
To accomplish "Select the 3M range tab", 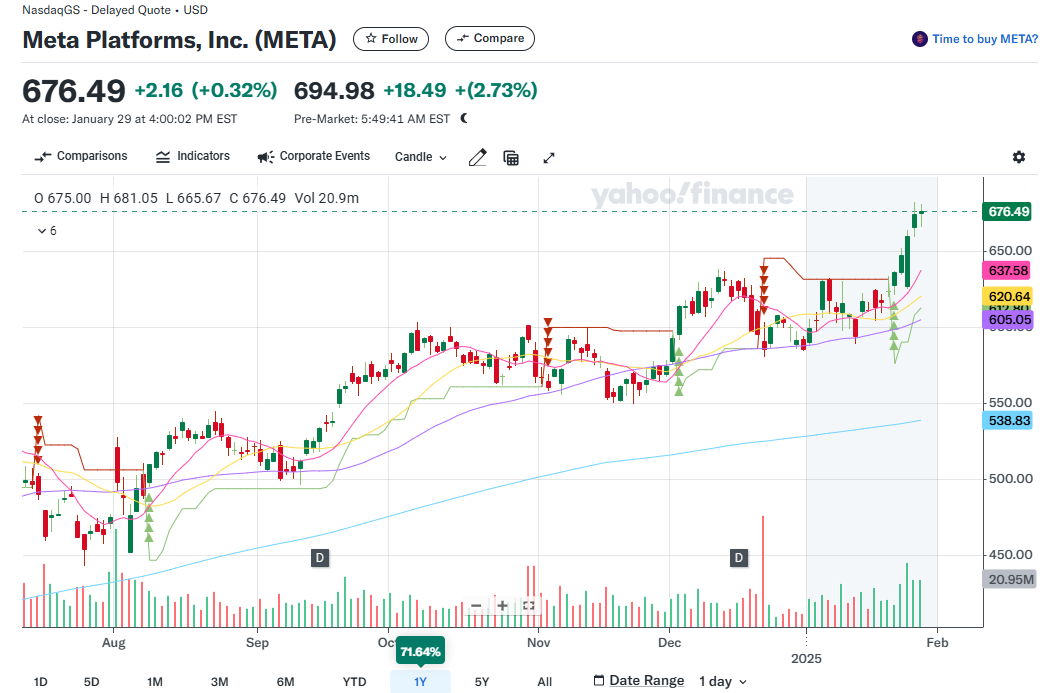I will point(219,682).
